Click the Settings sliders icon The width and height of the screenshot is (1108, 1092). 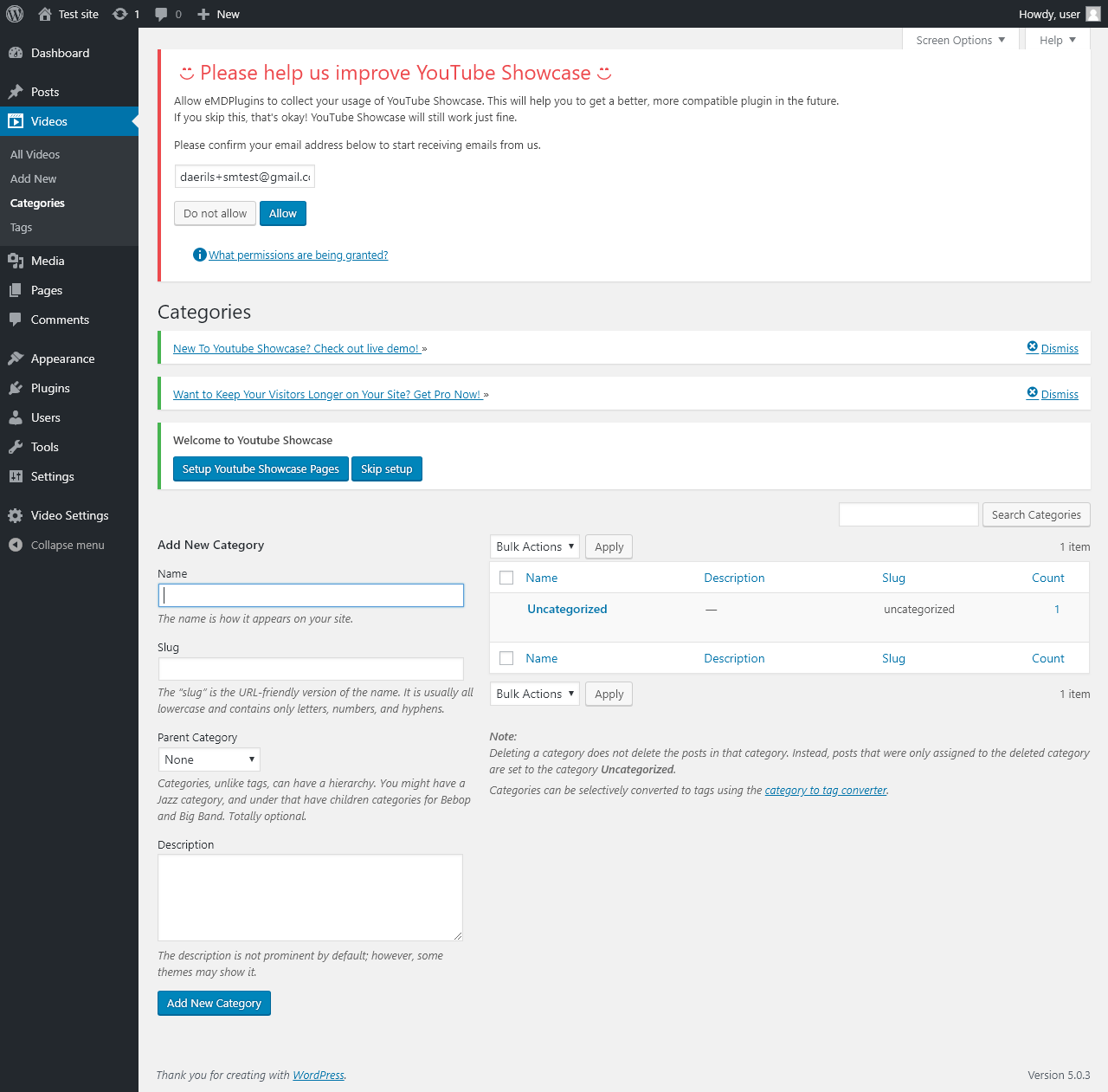[x=16, y=476]
